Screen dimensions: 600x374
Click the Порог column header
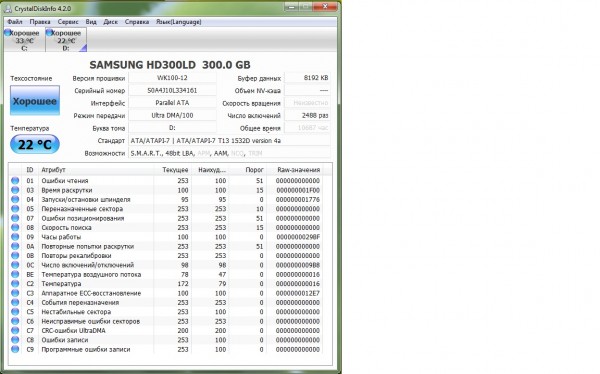248,170
